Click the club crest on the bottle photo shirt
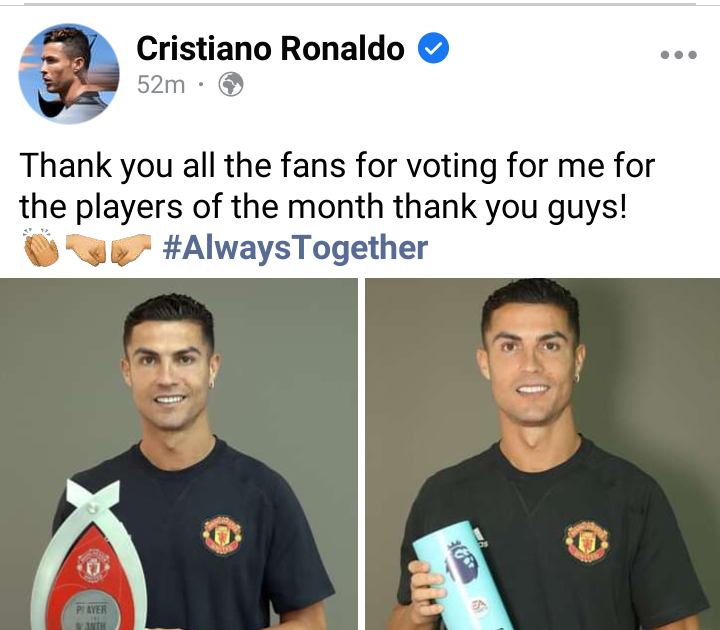 [586, 542]
